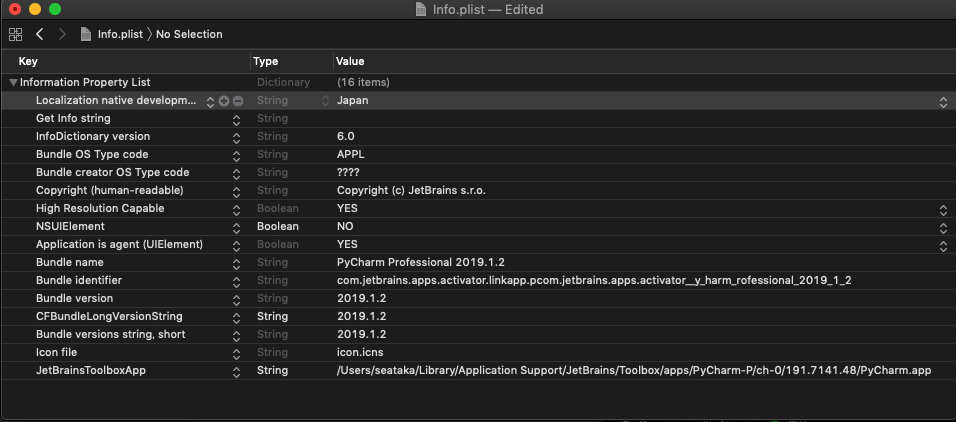The height and width of the screenshot is (422, 956).
Task: Click the Japan value field
Action: click(x=352, y=101)
